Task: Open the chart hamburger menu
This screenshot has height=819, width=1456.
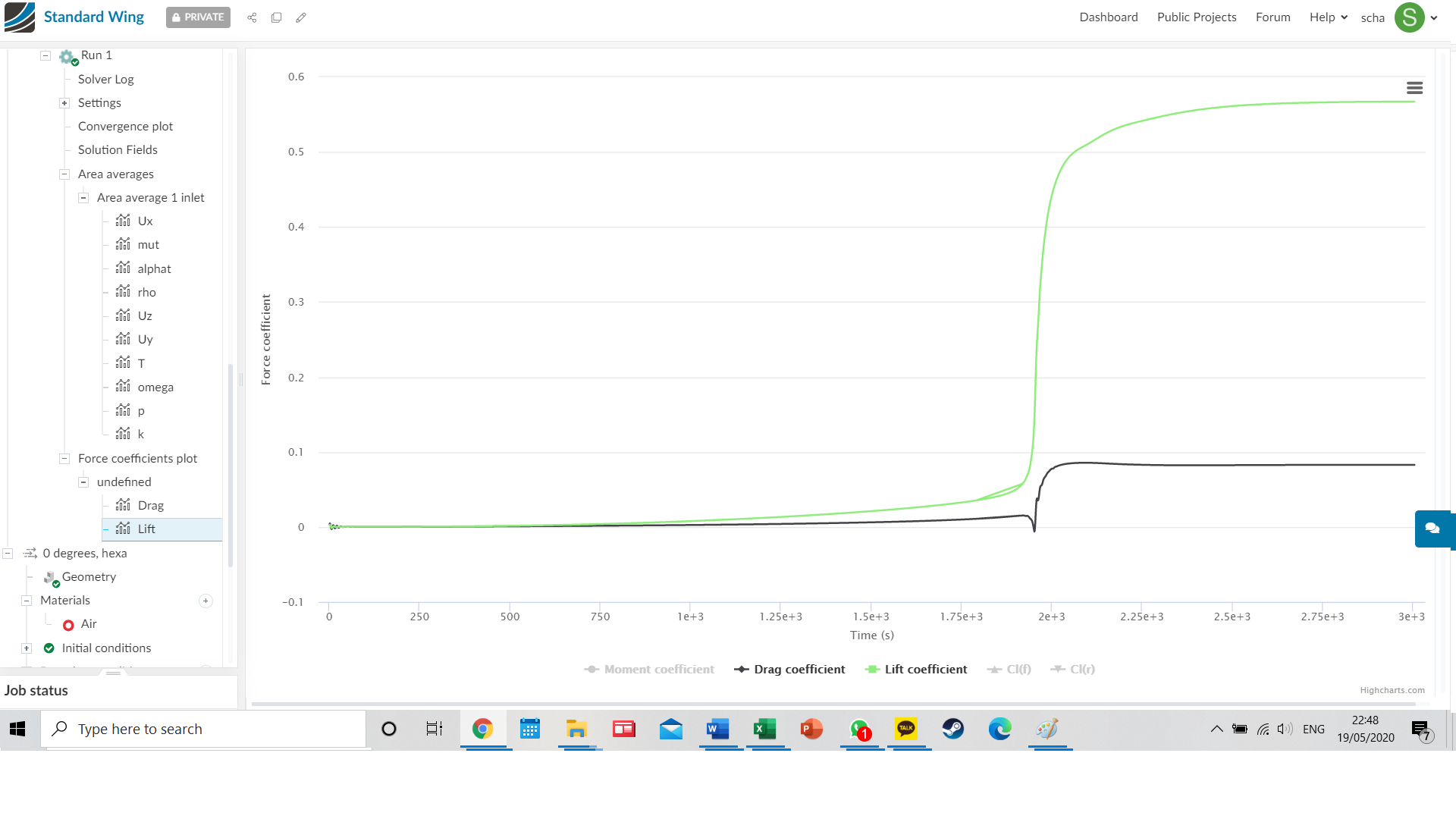Action: pos(1414,88)
